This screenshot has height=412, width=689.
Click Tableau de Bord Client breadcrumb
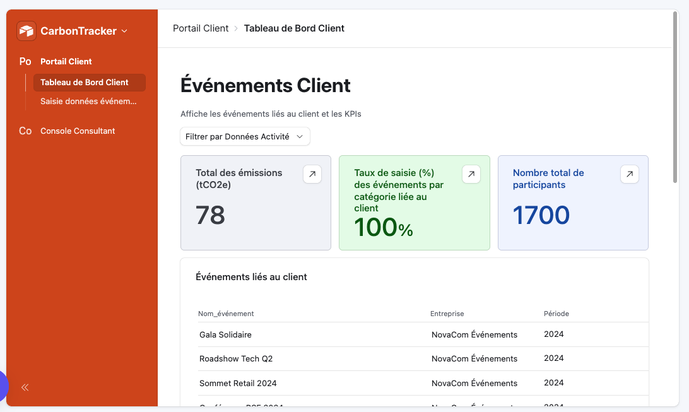point(294,28)
